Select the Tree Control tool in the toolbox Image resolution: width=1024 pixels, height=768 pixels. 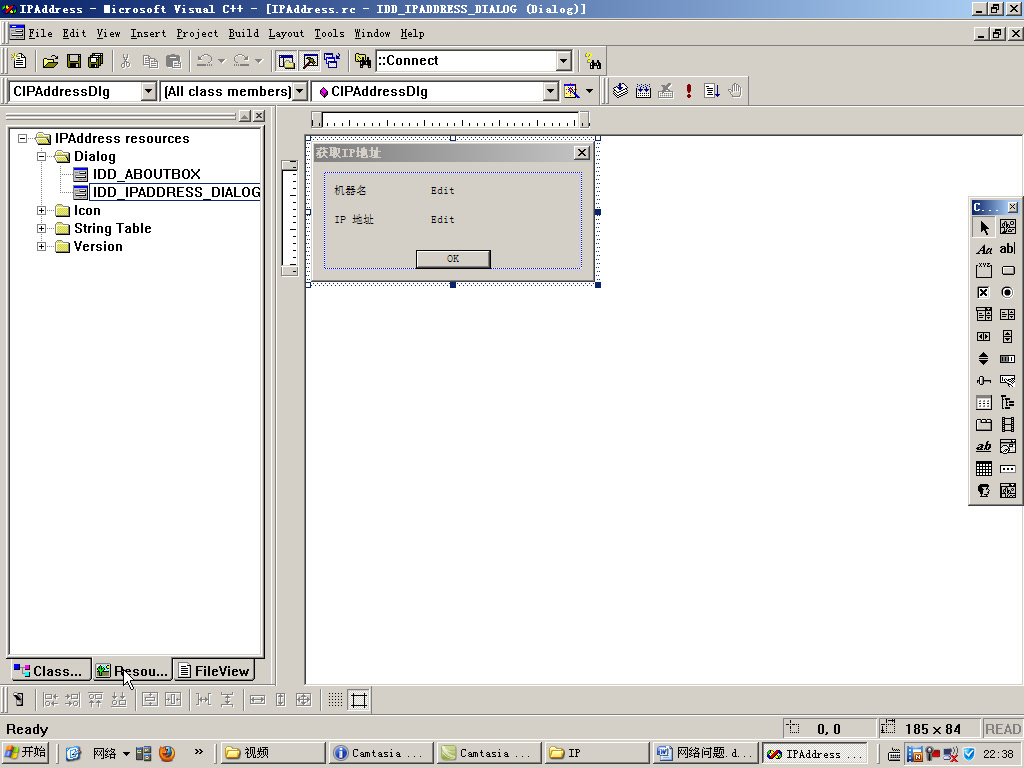(x=1008, y=402)
